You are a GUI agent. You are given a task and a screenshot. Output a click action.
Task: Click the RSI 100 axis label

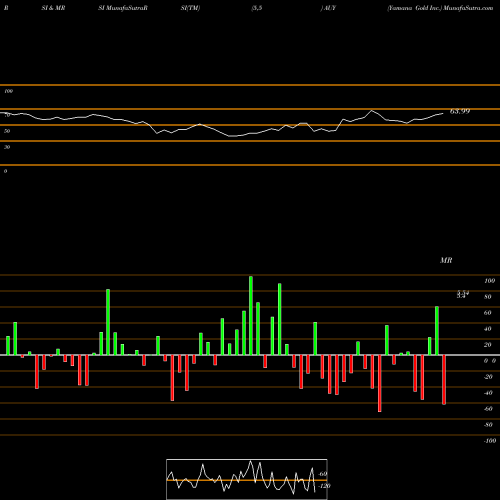click(x=8, y=91)
